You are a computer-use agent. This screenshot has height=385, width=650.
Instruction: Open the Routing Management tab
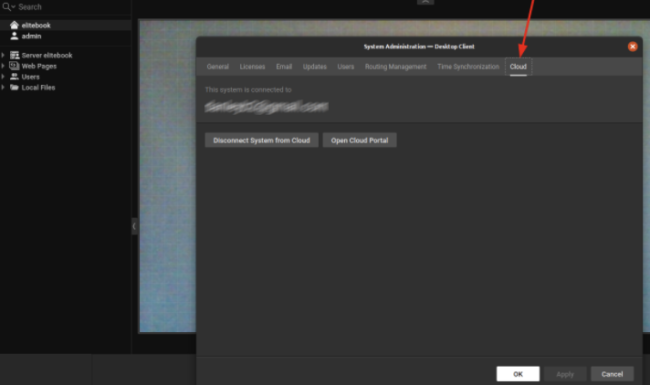[395, 67]
